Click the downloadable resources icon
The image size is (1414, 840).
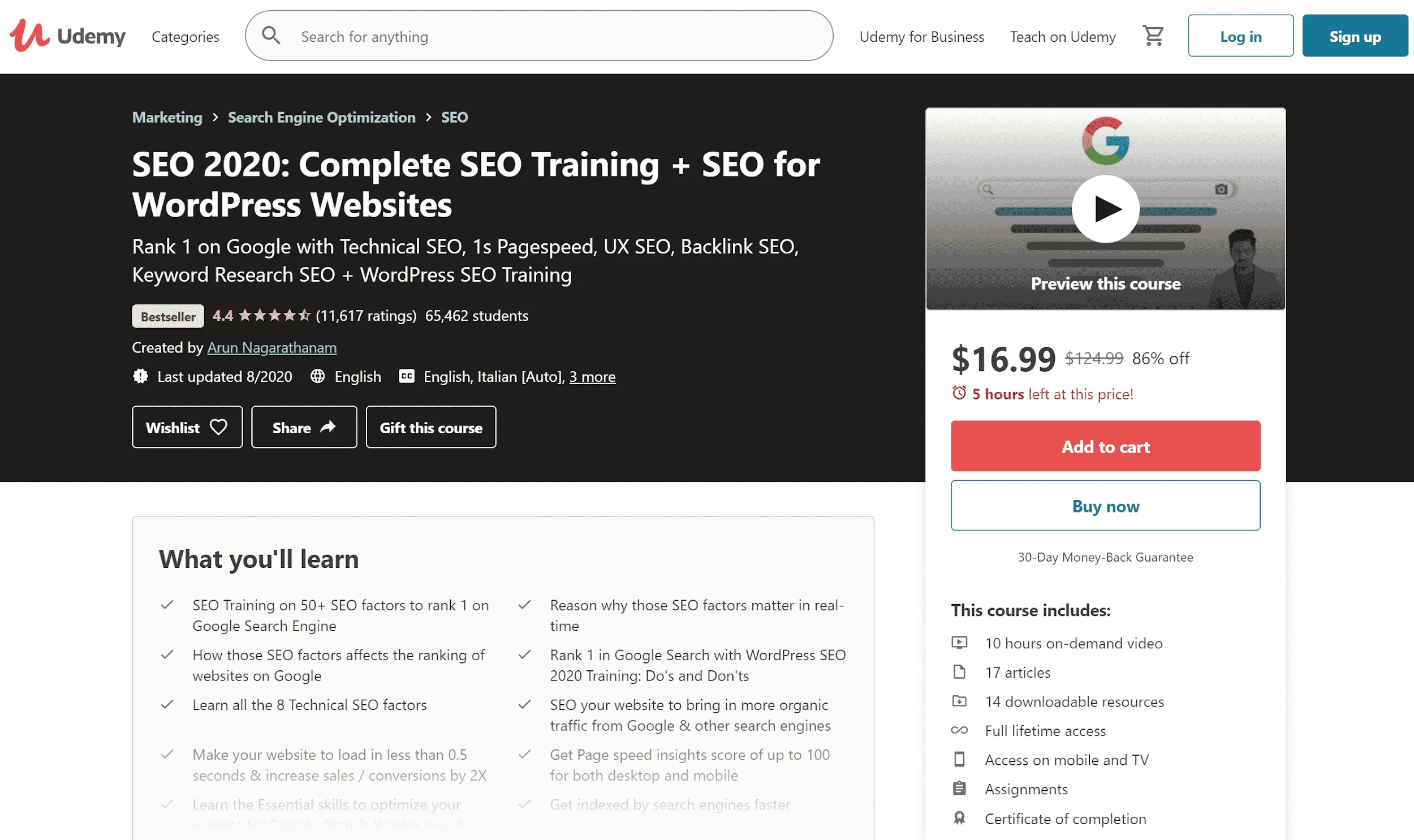point(959,701)
